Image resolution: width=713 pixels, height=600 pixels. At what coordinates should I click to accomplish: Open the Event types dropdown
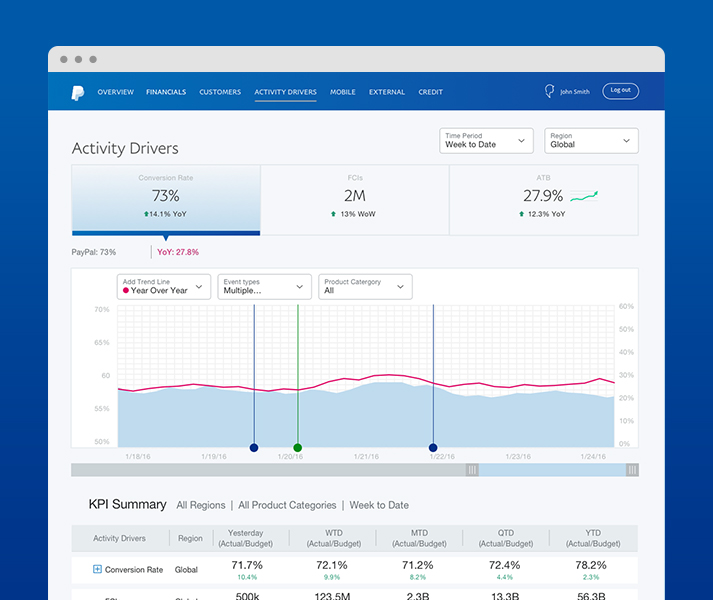pyautogui.click(x=264, y=287)
